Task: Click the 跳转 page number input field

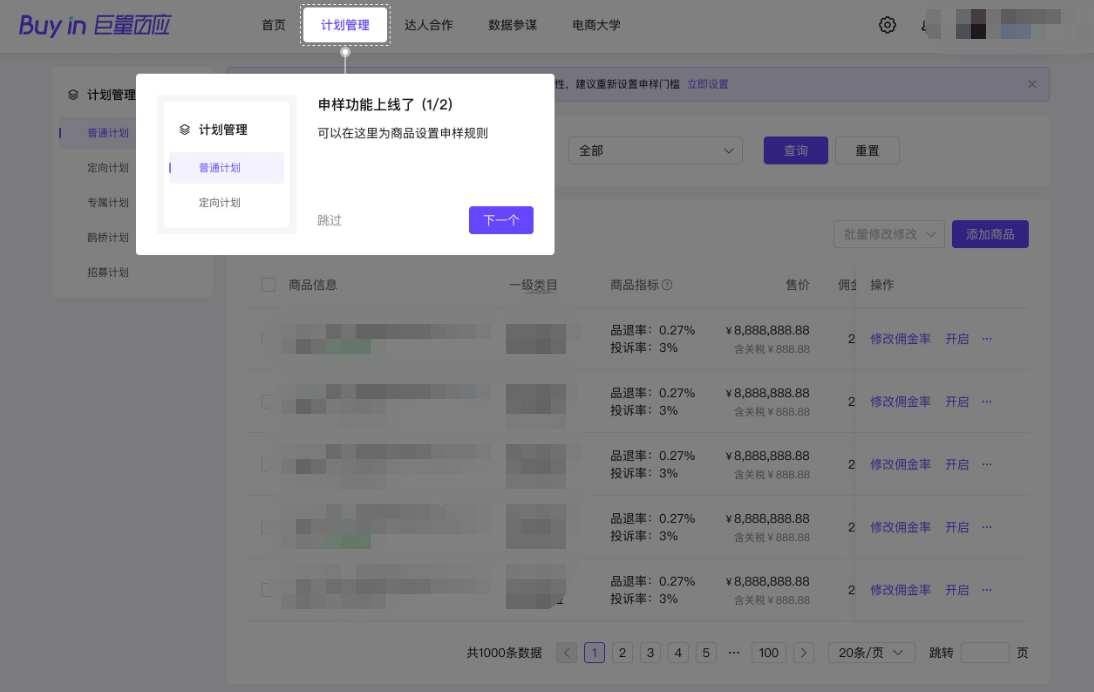Action: pyautogui.click(x=984, y=653)
